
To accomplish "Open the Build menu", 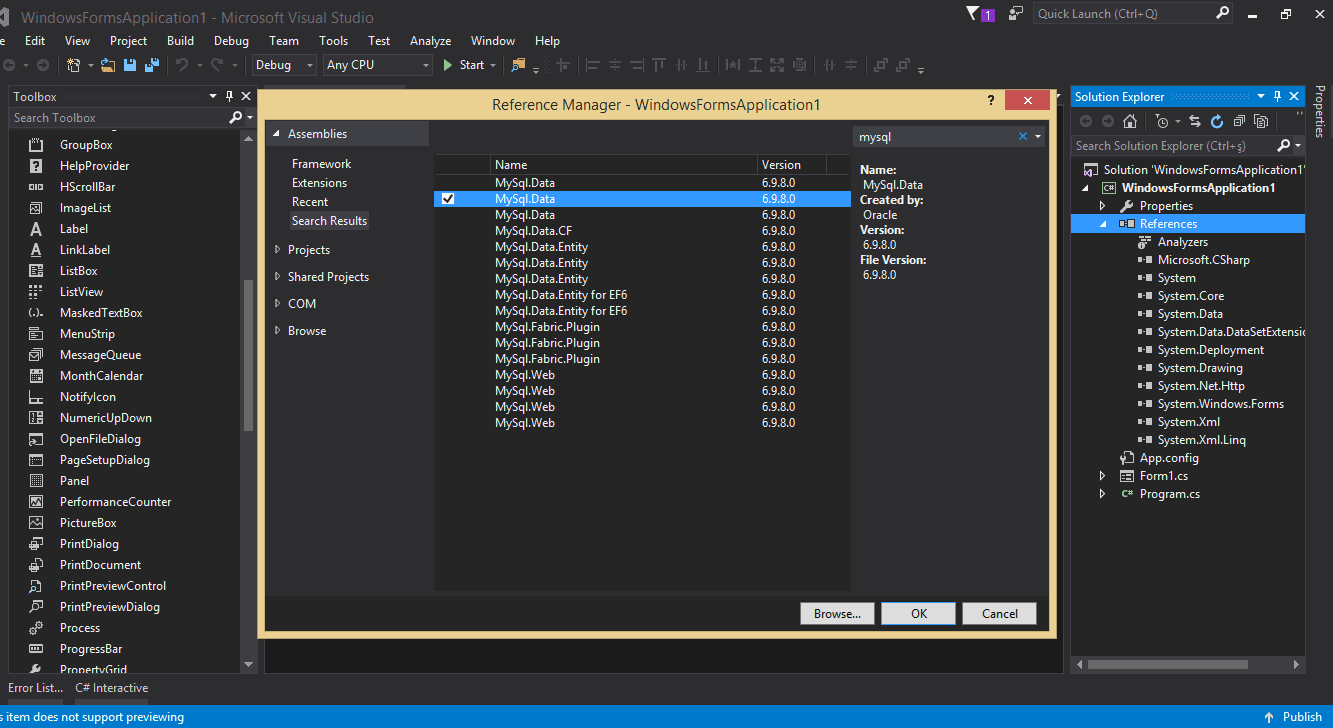I will (180, 41).
